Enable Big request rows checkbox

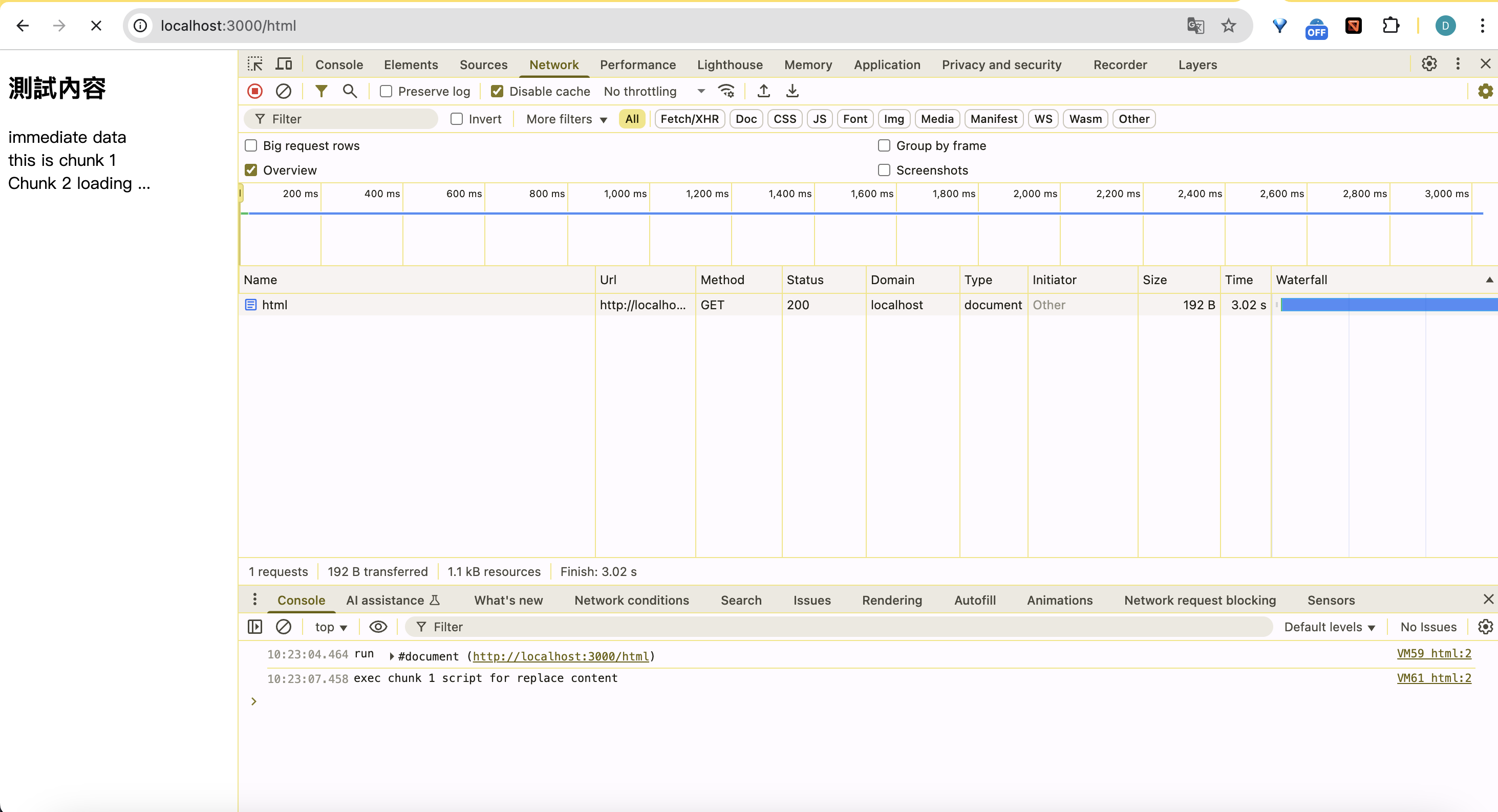251,145
